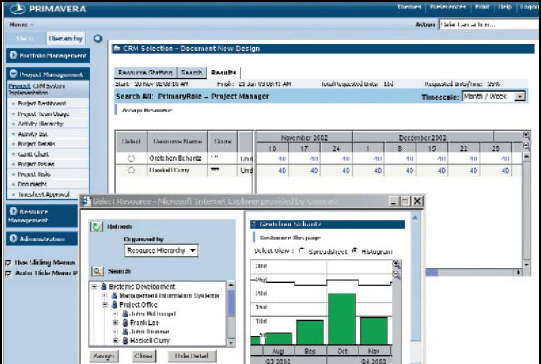541x364 pixels.
Task: Click Frank Lee person icon
Action: [125, 323]
